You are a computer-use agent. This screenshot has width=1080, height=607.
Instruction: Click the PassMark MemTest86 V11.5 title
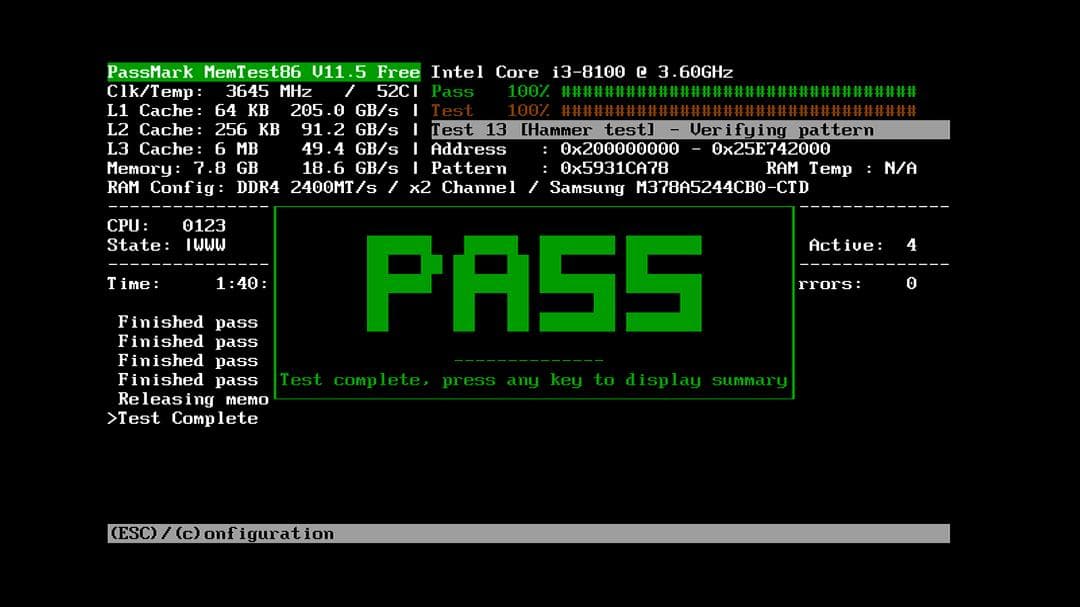coord(262,72)
